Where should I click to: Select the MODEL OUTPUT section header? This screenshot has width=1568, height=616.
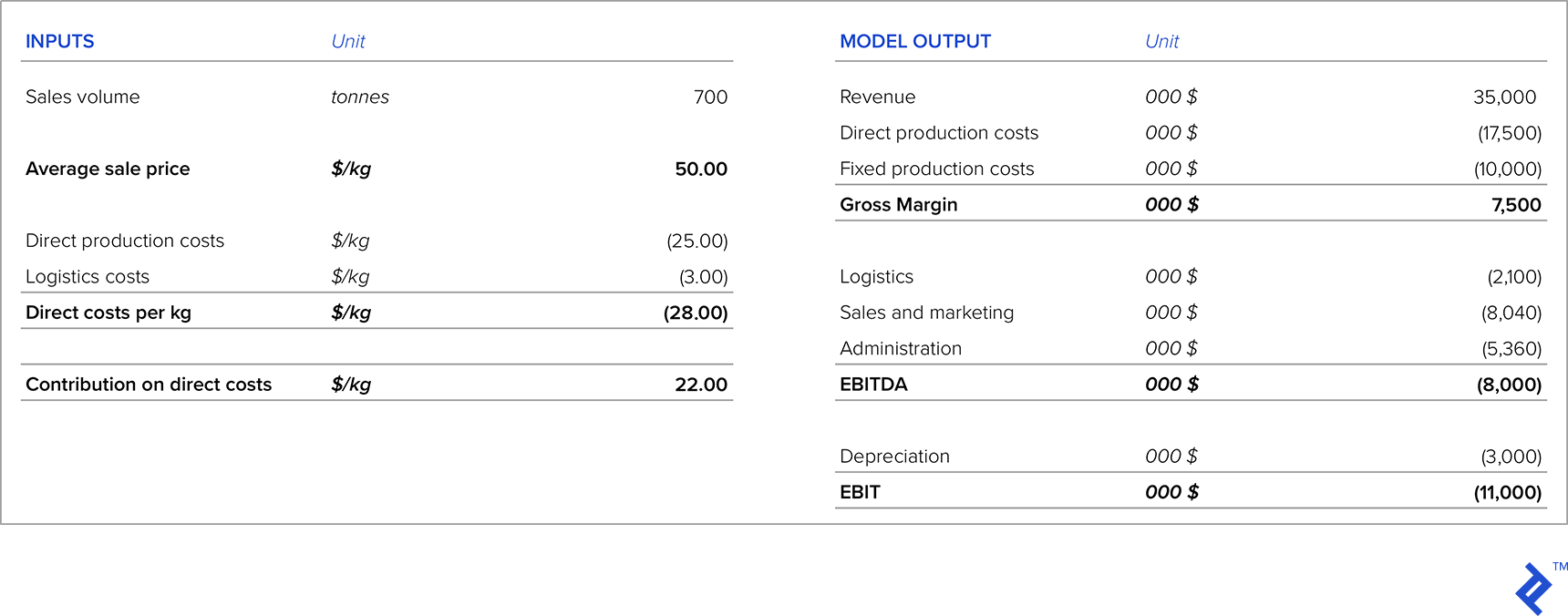coord(914,42)
